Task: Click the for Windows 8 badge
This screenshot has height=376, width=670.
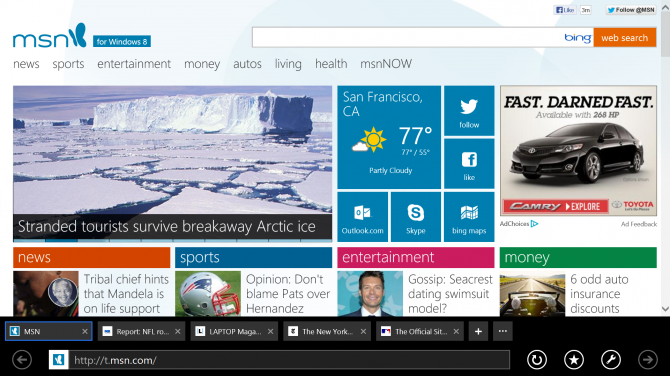Action: 122,41
